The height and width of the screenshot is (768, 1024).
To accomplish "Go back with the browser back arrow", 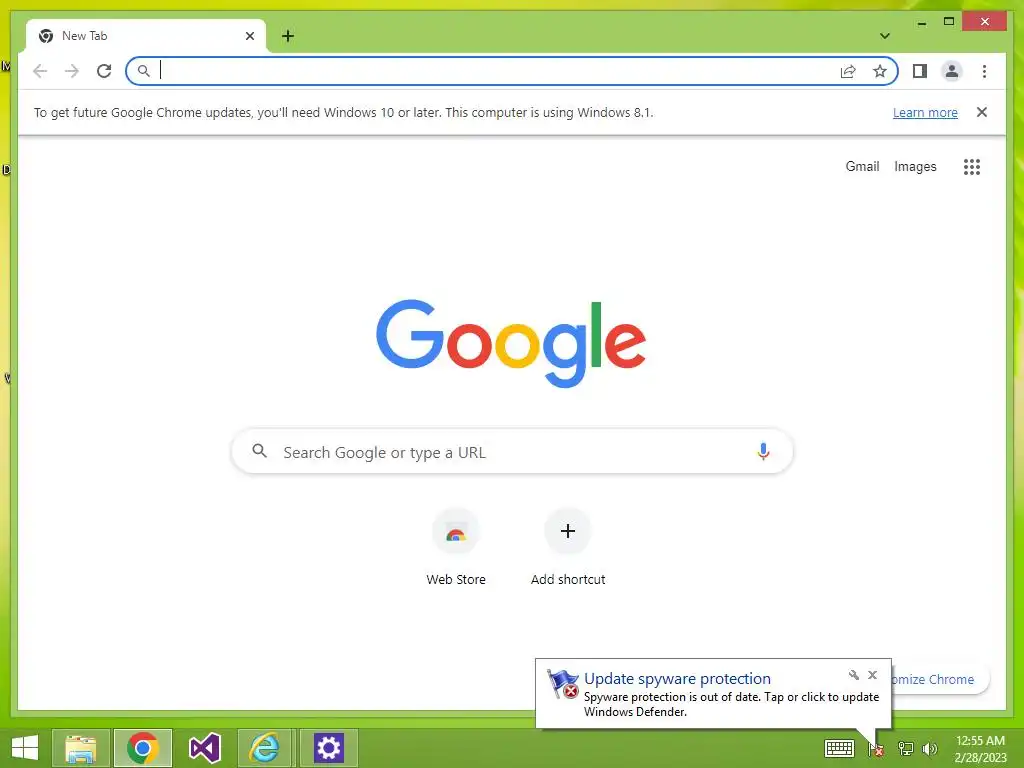I will (x=40, y=71).
